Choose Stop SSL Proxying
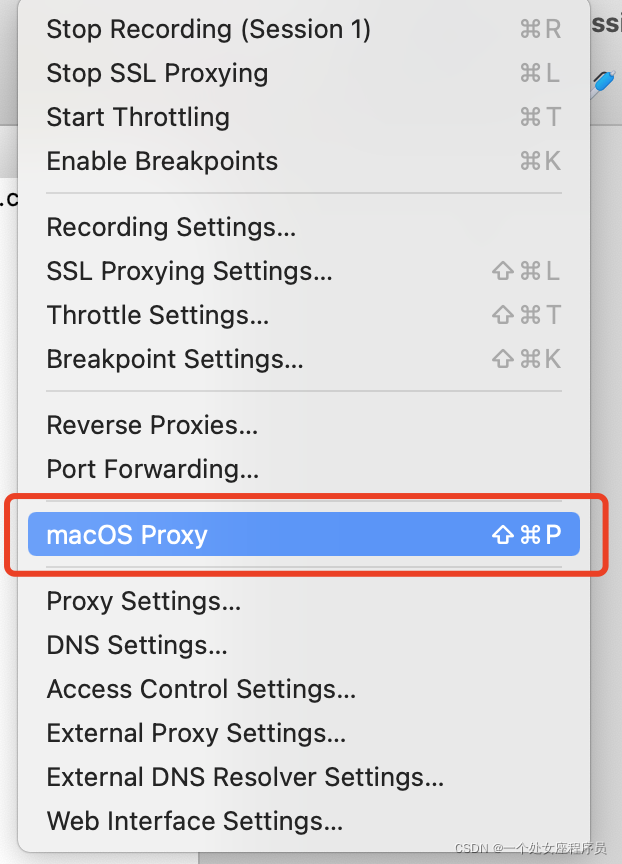 pos(304,73)
